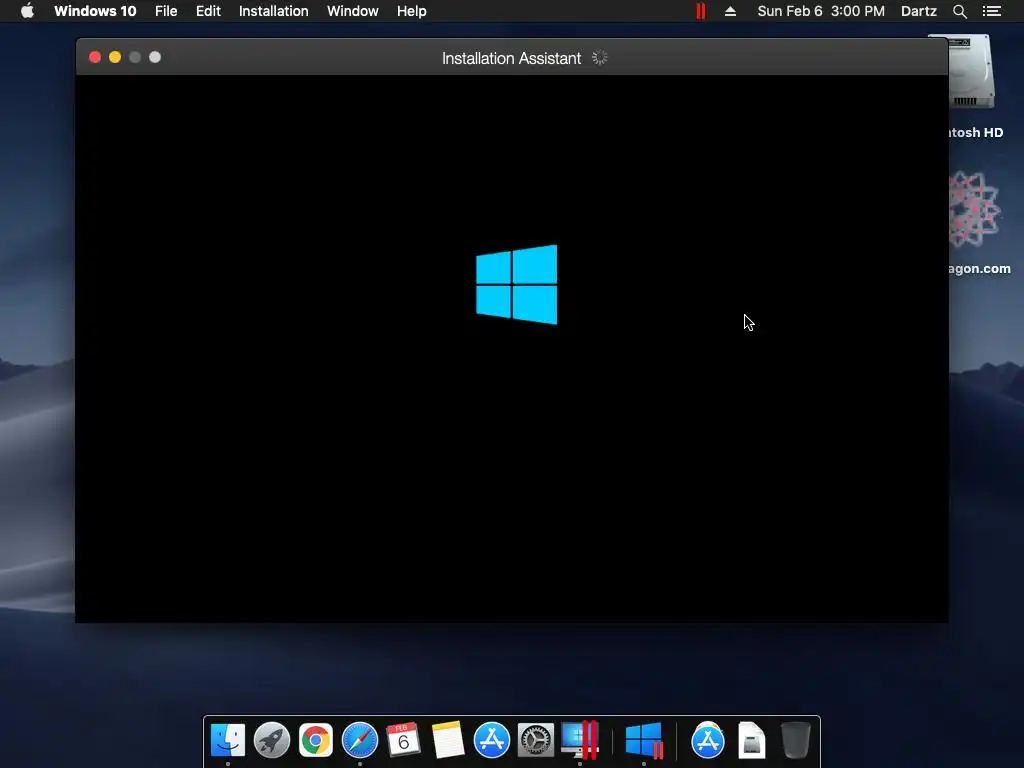This screenshot has width=1024, height=768.
Task: Open Parallels Desktop in the Dock
Action: (580, 740)
